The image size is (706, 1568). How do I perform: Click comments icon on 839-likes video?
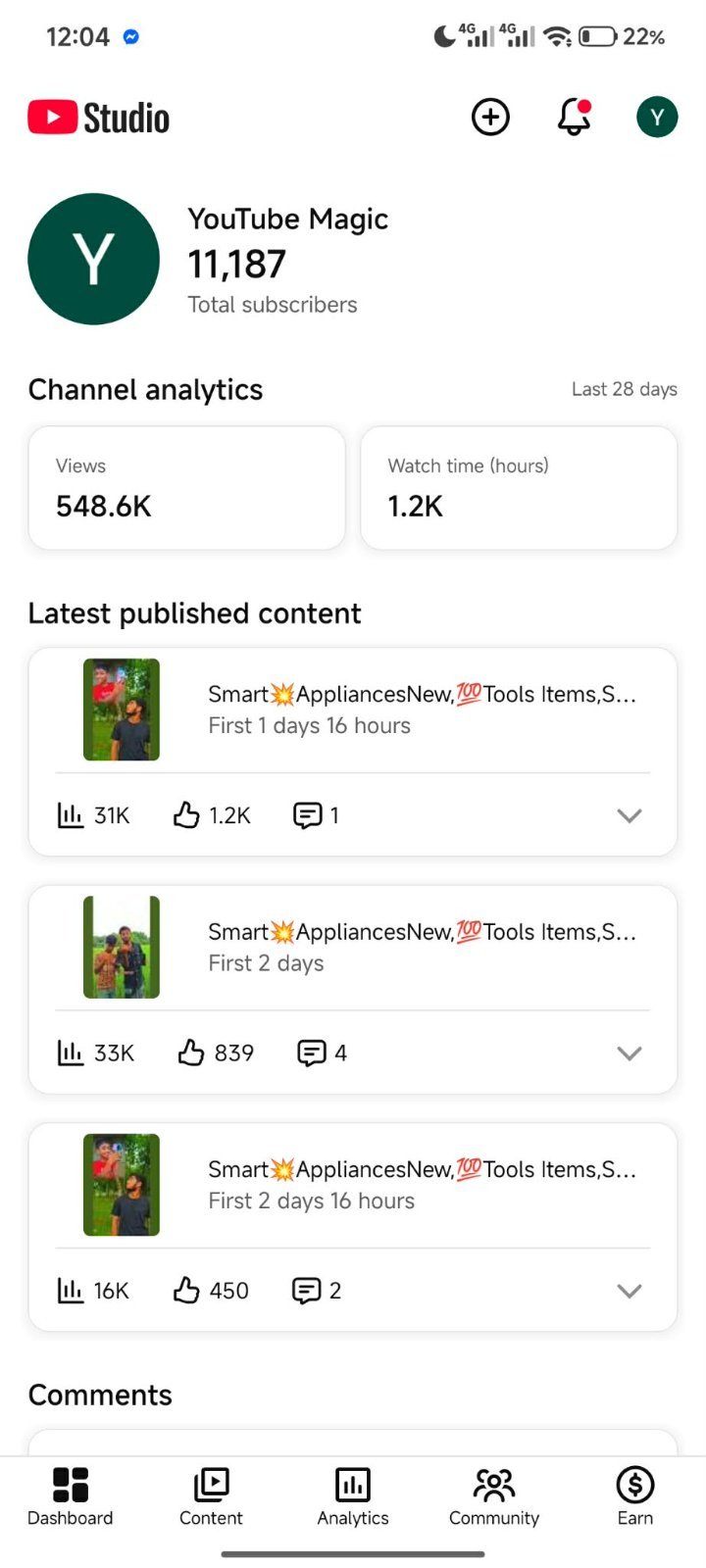tap(312, 1053)
